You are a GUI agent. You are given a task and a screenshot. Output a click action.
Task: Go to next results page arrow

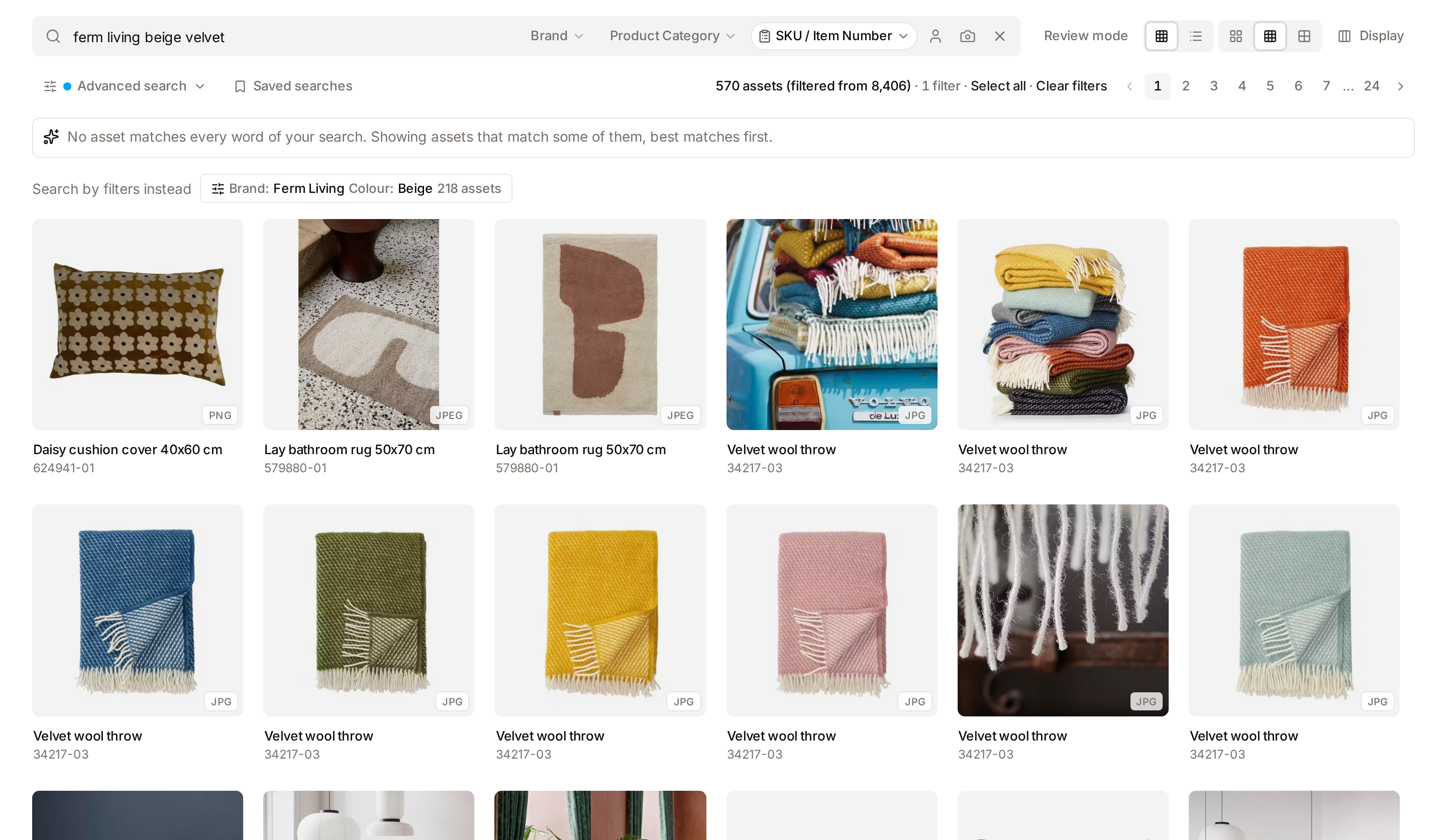(x=1400, y=86)
